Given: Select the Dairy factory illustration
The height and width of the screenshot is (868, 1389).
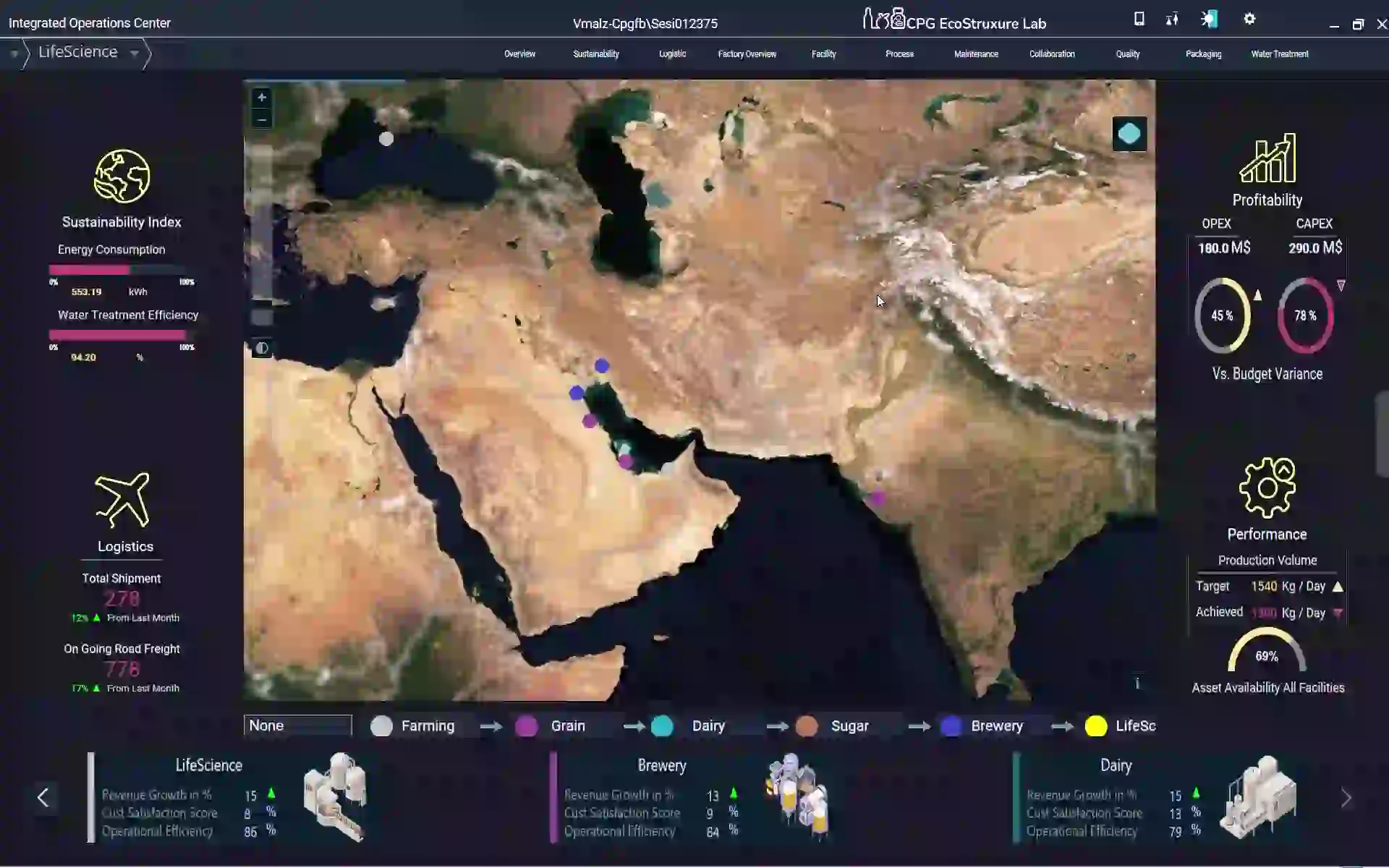Looking at the screenshot, I should [1258, 798].
